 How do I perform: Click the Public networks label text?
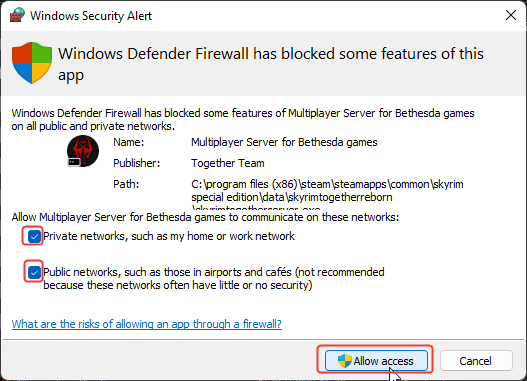coord(214,279)
